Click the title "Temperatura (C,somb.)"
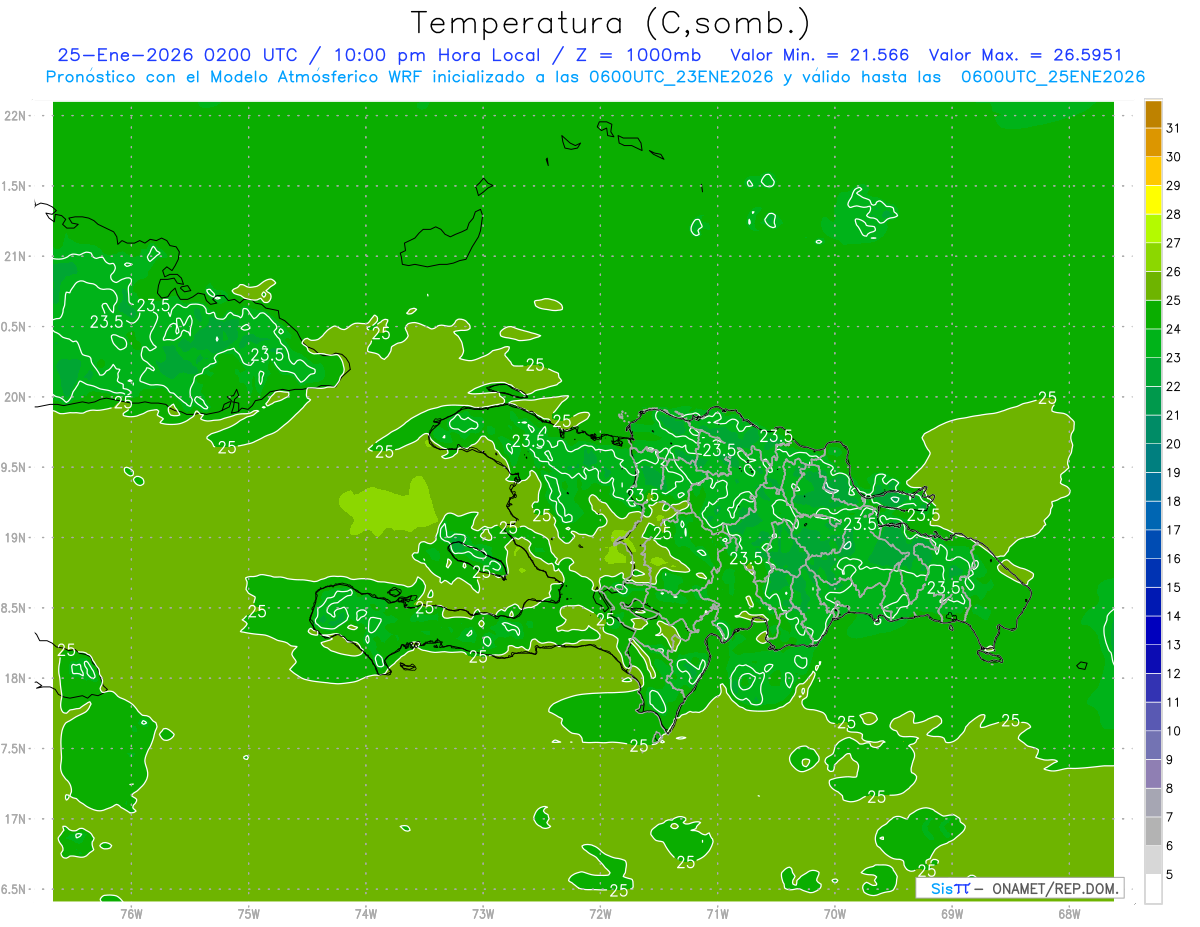Image resolution: width=1200 pixels, height=927 pixels. (x=610, y=23)
